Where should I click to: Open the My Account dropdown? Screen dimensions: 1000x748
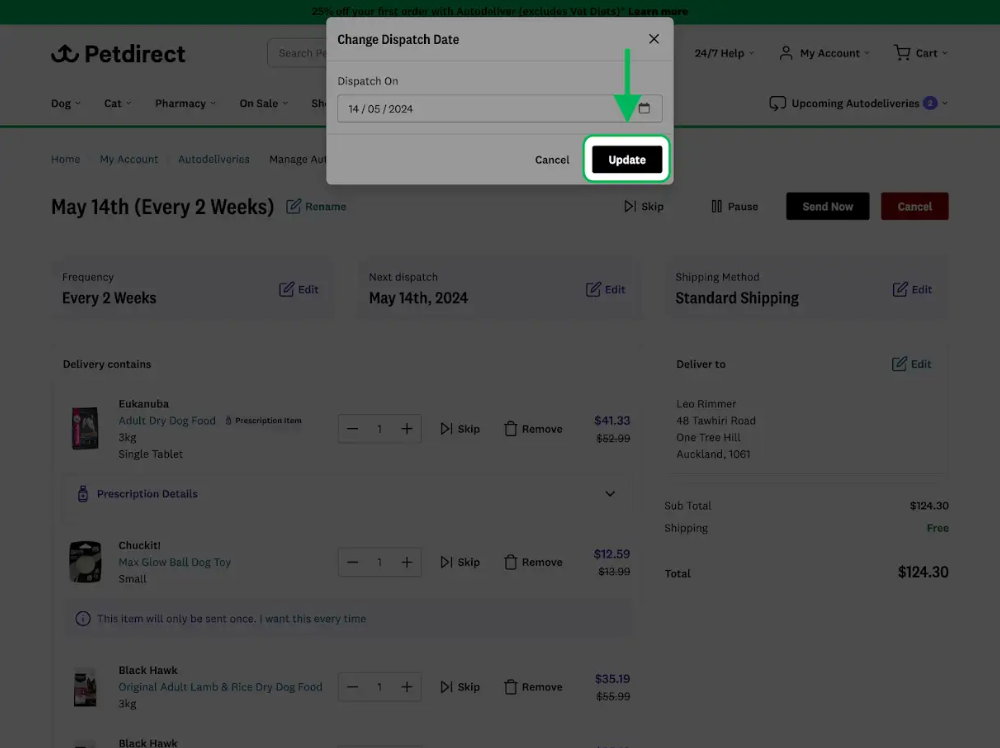[824, 53]
